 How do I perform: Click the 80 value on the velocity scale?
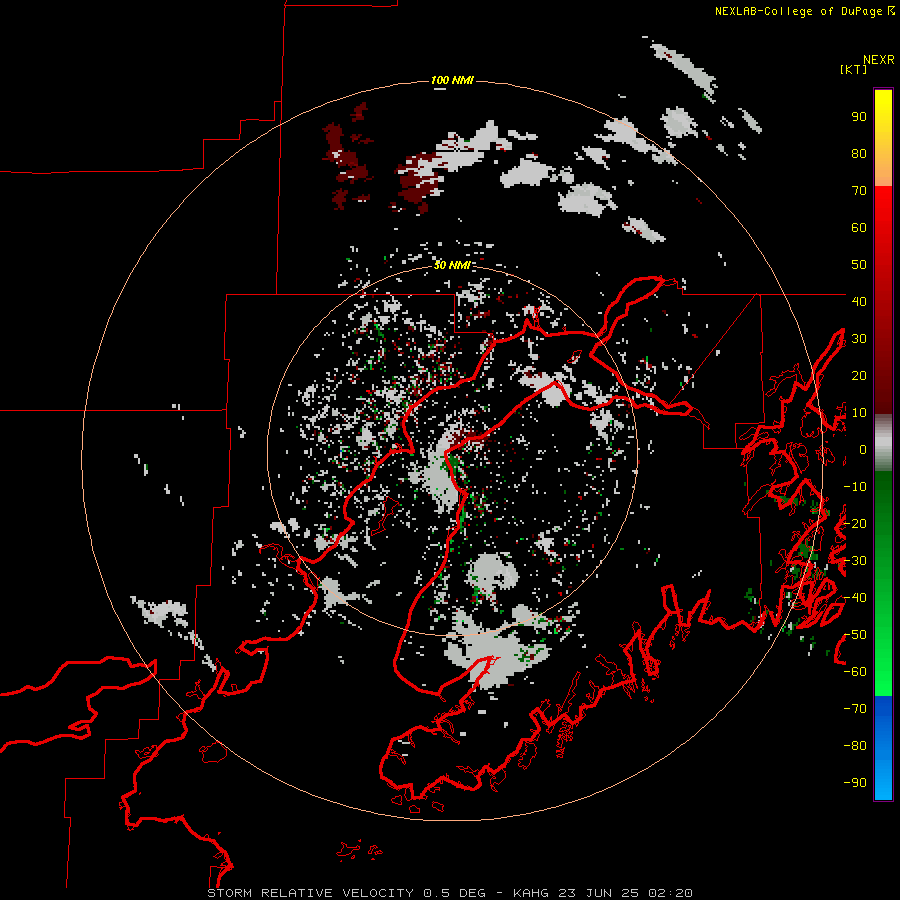coord(859,154)
